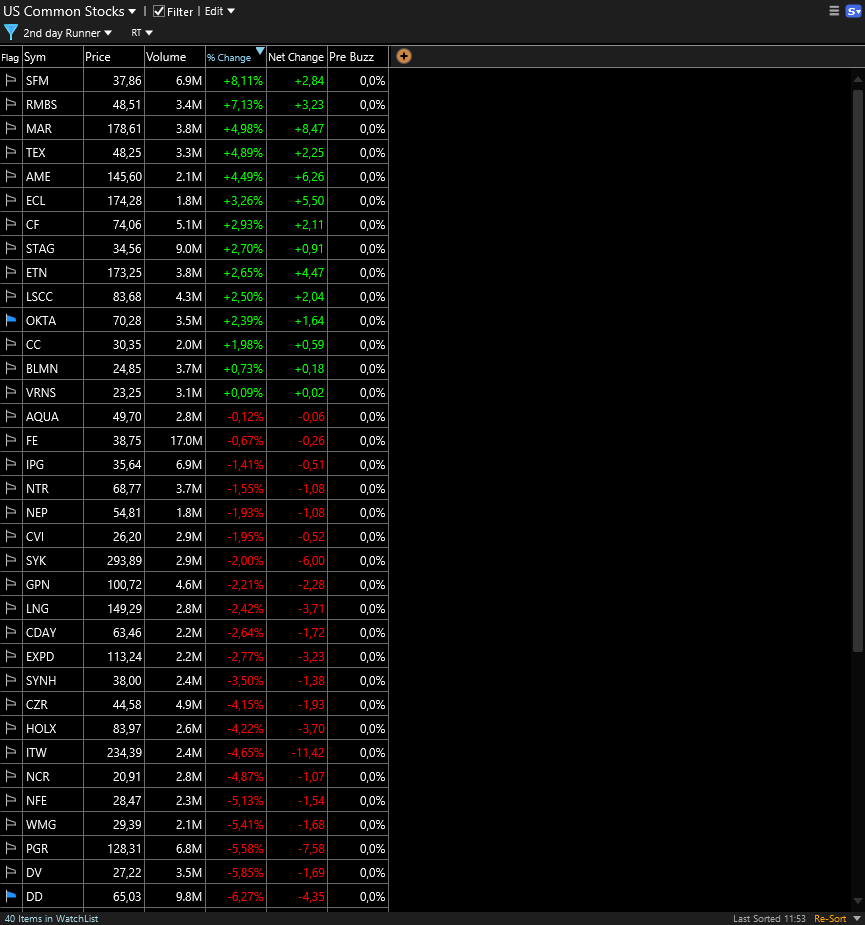
Task: Select the CVI symbol
Action: point(35,536)
